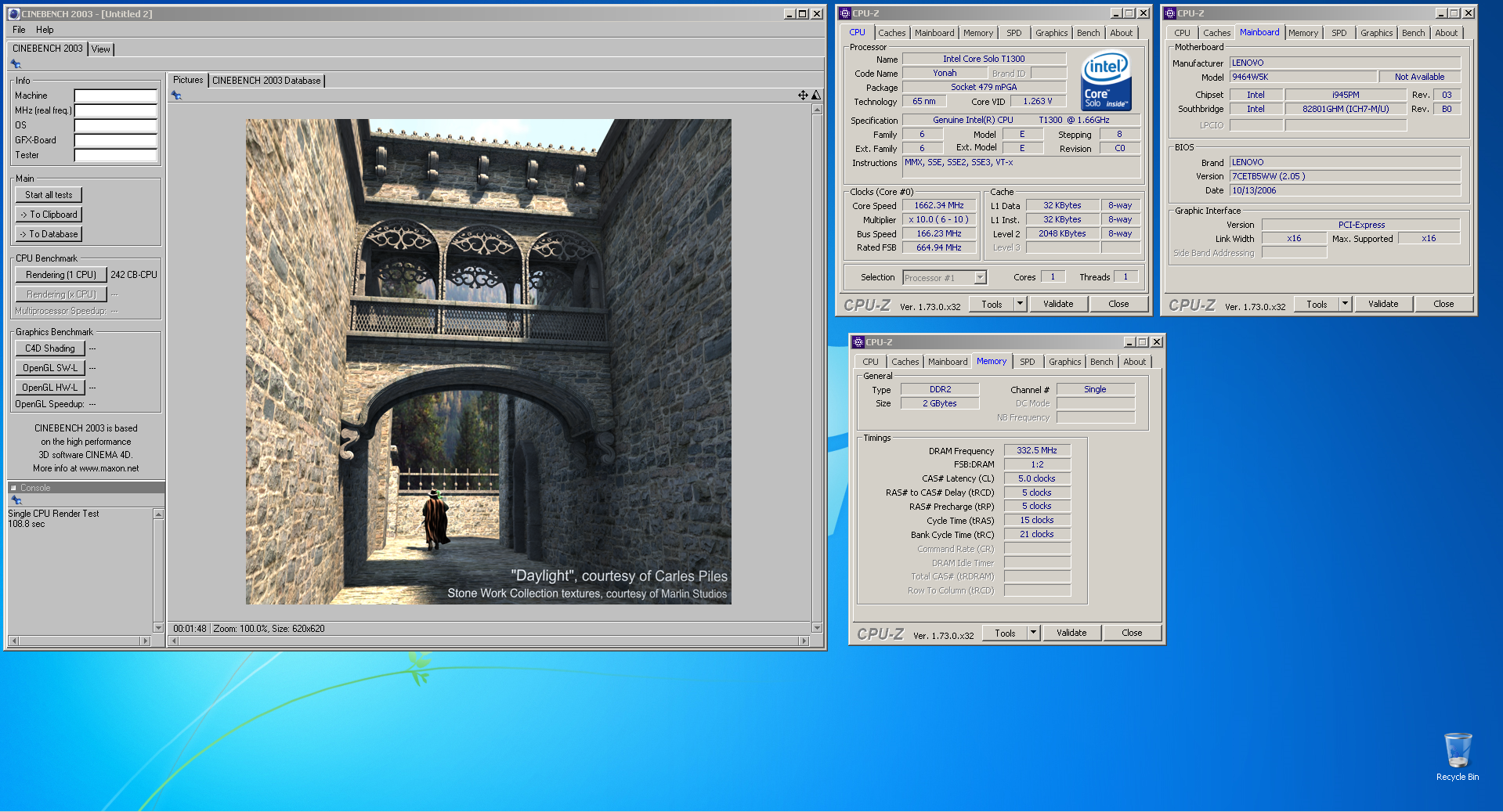Viewport: 1503px width, 812px height.
Task: Open the About tab in the CPU-Z Memory window
Action: (x=1134, y=362)
